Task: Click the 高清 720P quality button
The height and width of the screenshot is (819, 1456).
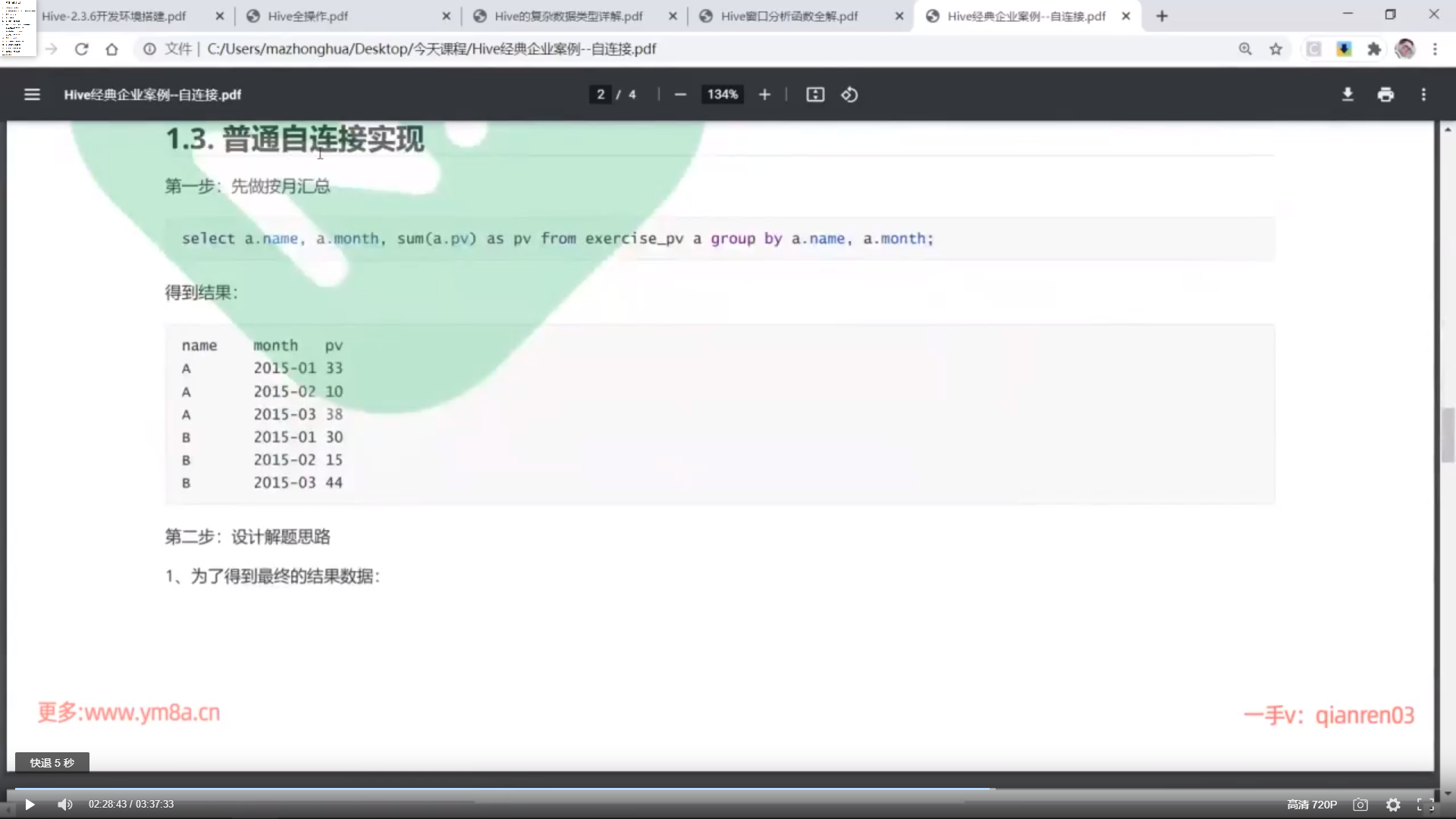Action: click(x=1312, y=805)
